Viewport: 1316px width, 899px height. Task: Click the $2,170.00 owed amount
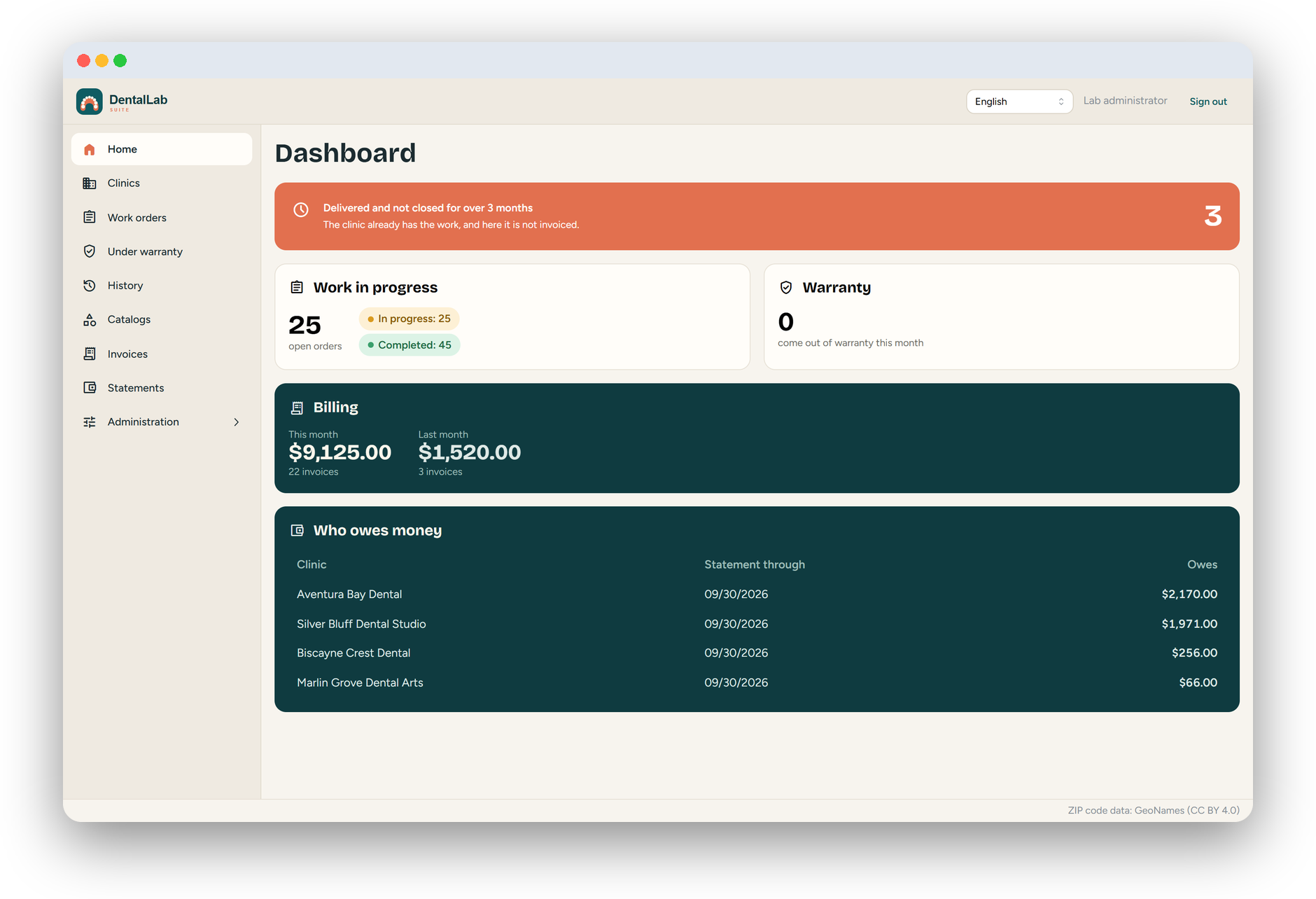coord(1189,594)
